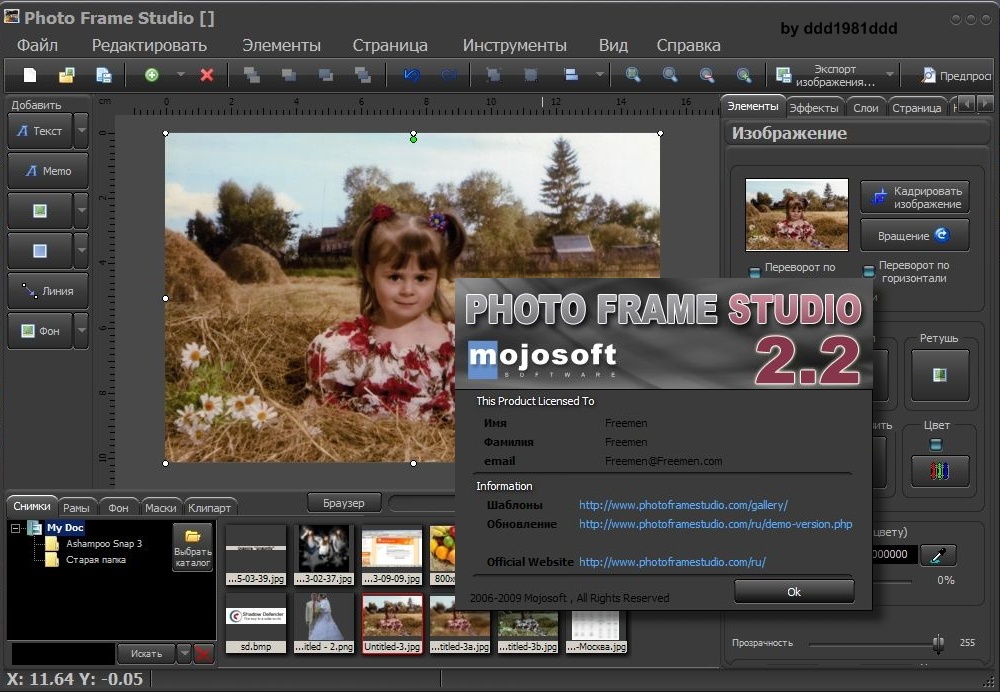Image resolution: width=1000 pixels, height=692 pixels.
Task: Click the green add element icon
Action: [152, 75]
